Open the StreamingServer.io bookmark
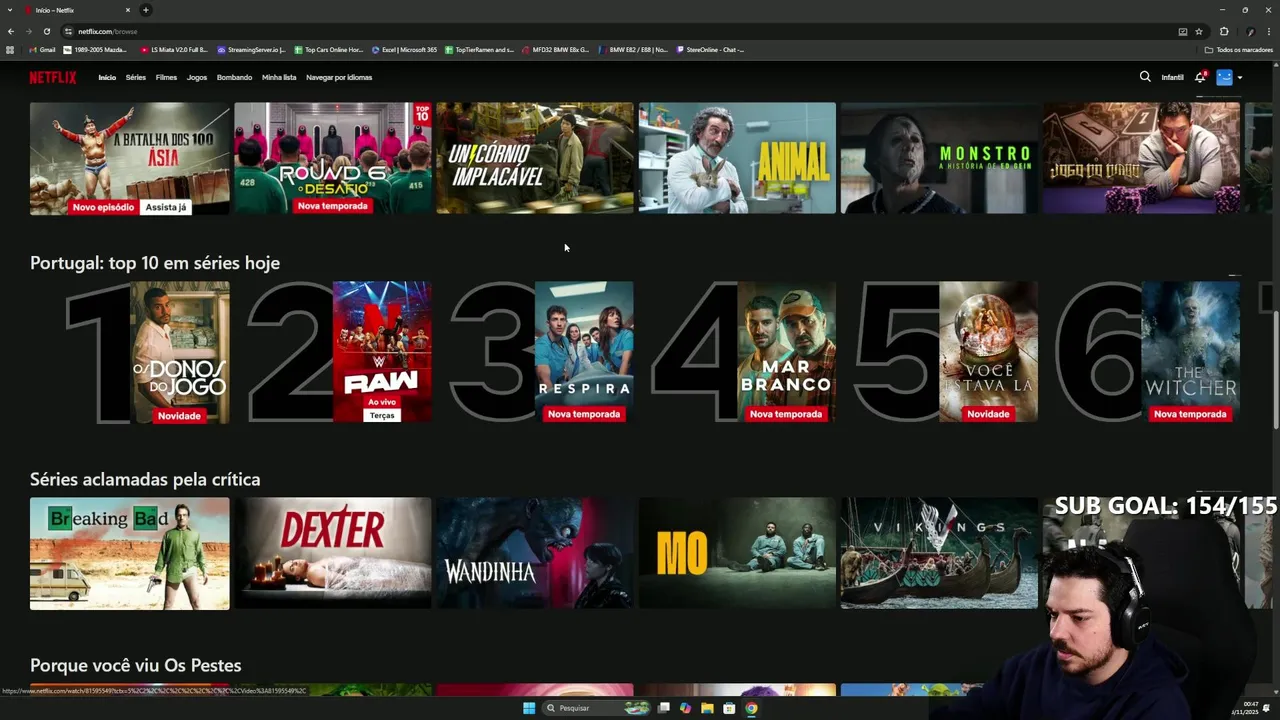Screen dimensions: 1280x720 coord(251,49)
